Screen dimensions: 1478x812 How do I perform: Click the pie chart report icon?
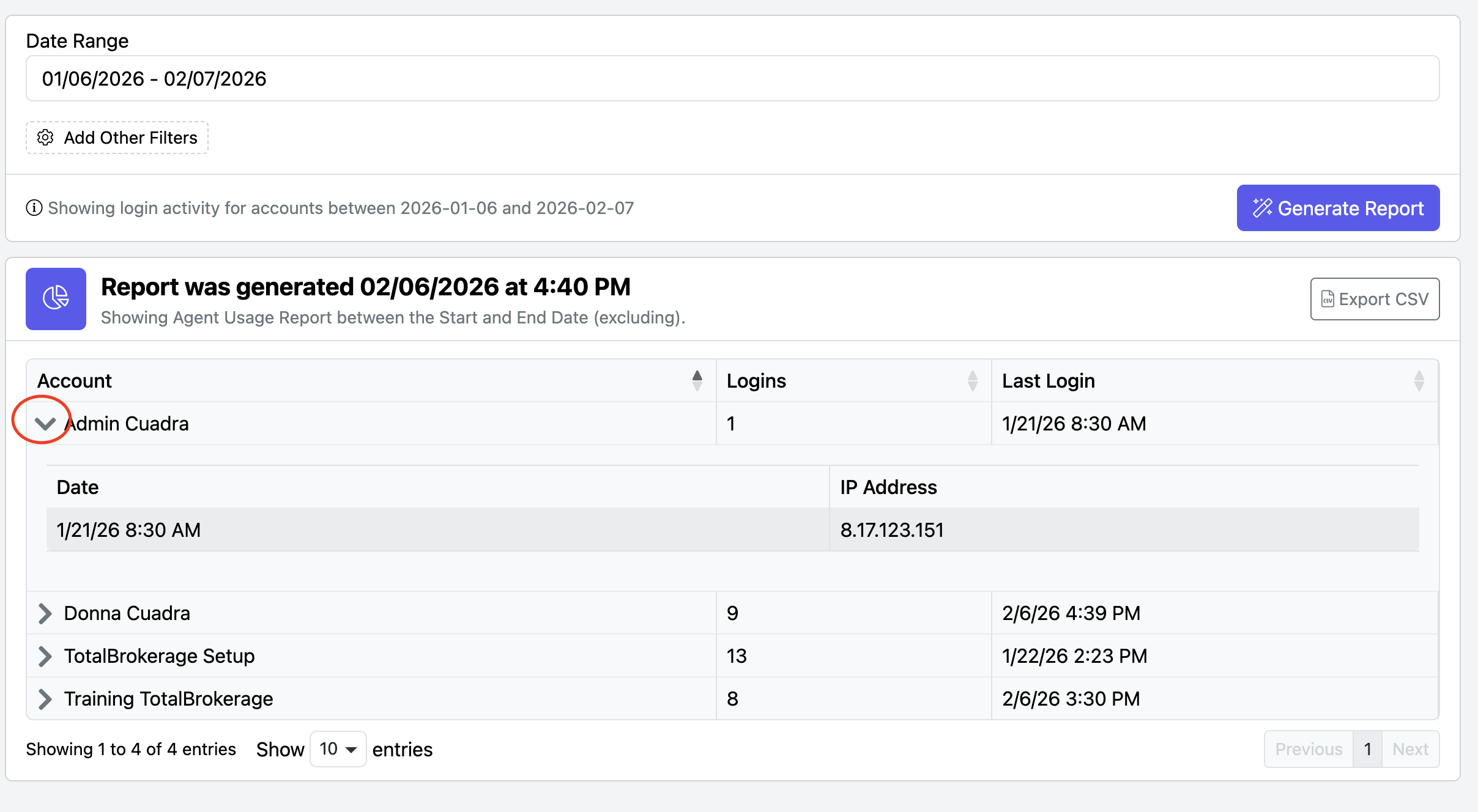pyautogui.click(x=56, y=298)
